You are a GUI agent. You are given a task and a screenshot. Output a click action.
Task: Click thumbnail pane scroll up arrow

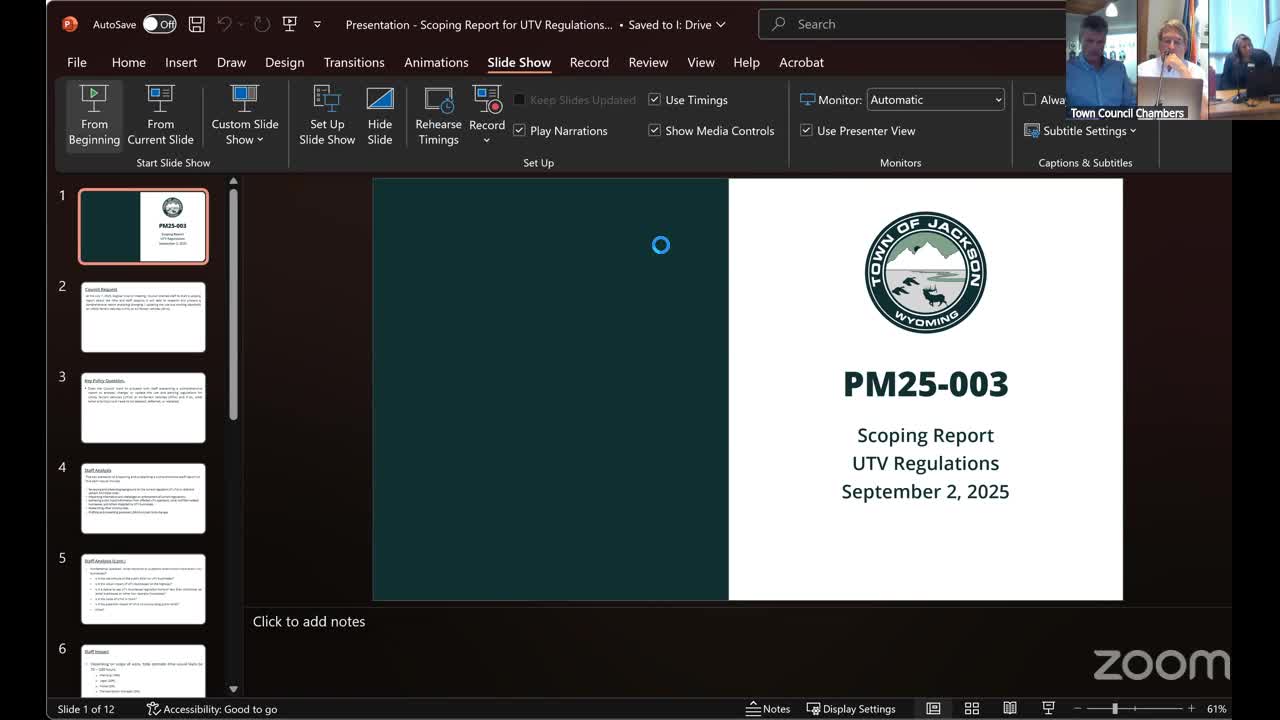point(233,182)
